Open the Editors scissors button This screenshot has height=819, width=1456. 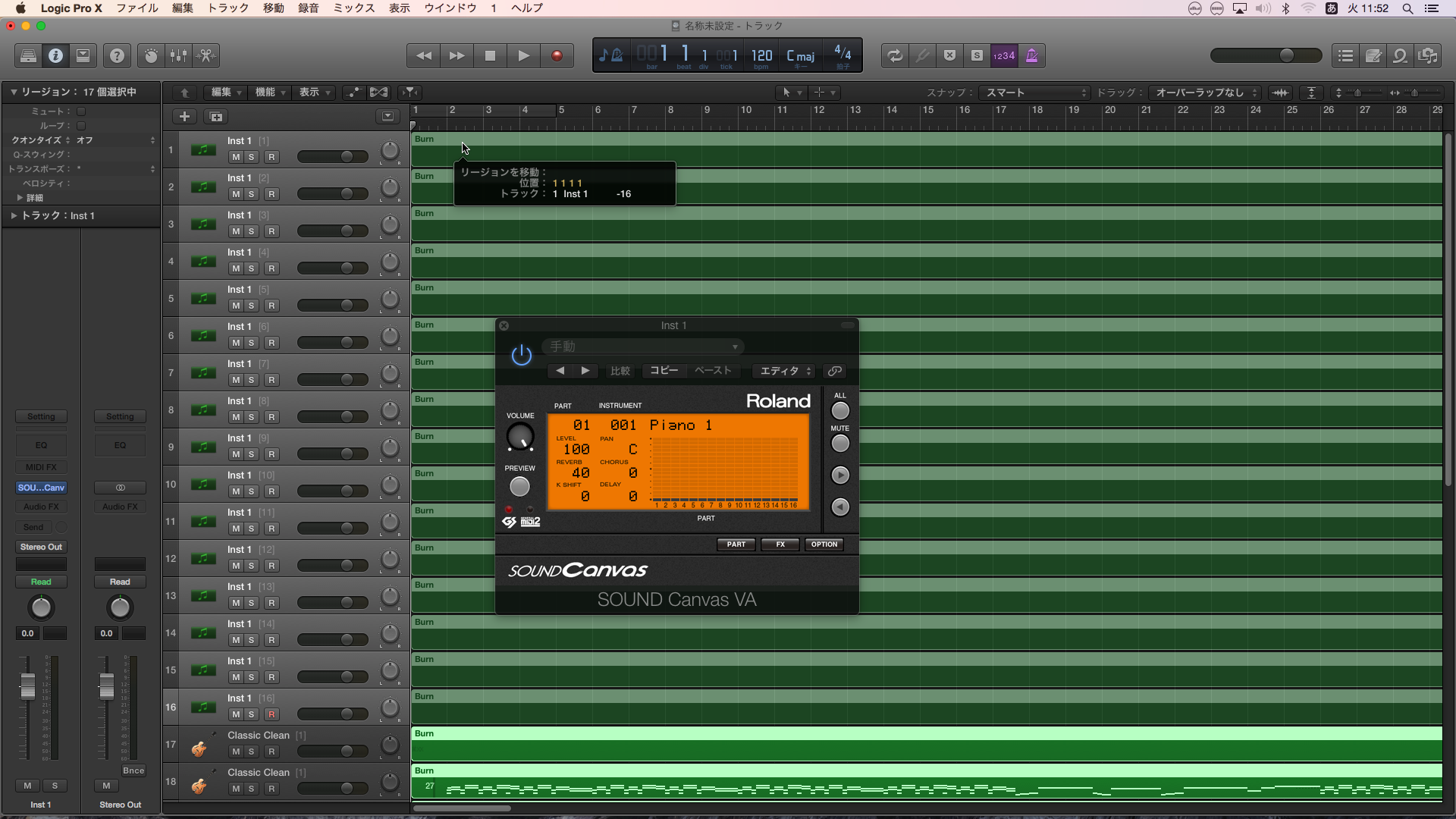[206, 55]
